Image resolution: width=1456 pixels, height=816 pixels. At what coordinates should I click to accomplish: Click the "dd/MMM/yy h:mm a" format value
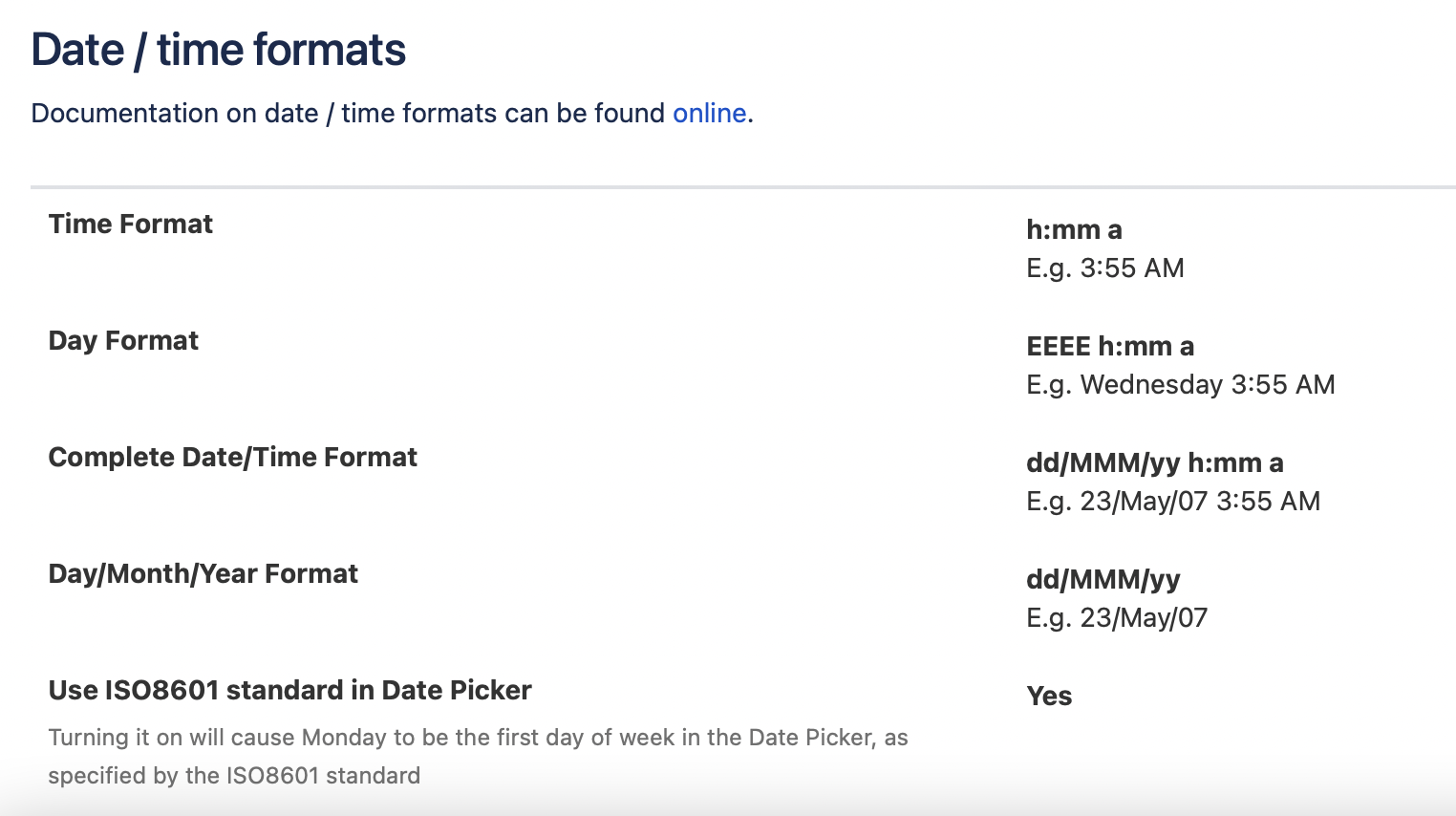pos(1155,462)
